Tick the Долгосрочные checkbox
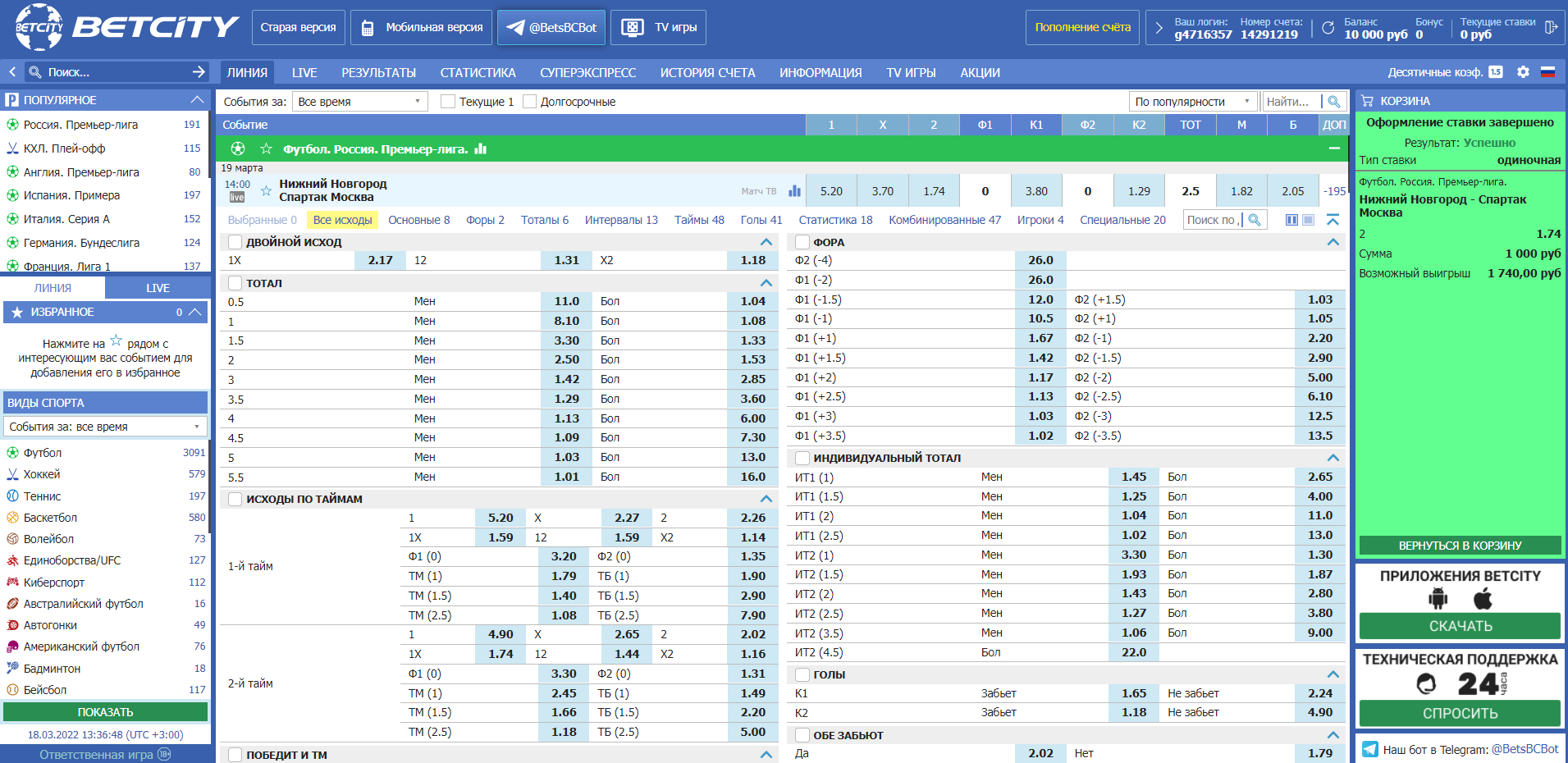This screenshot has width=1568, height=763. [x=529, y=102]
